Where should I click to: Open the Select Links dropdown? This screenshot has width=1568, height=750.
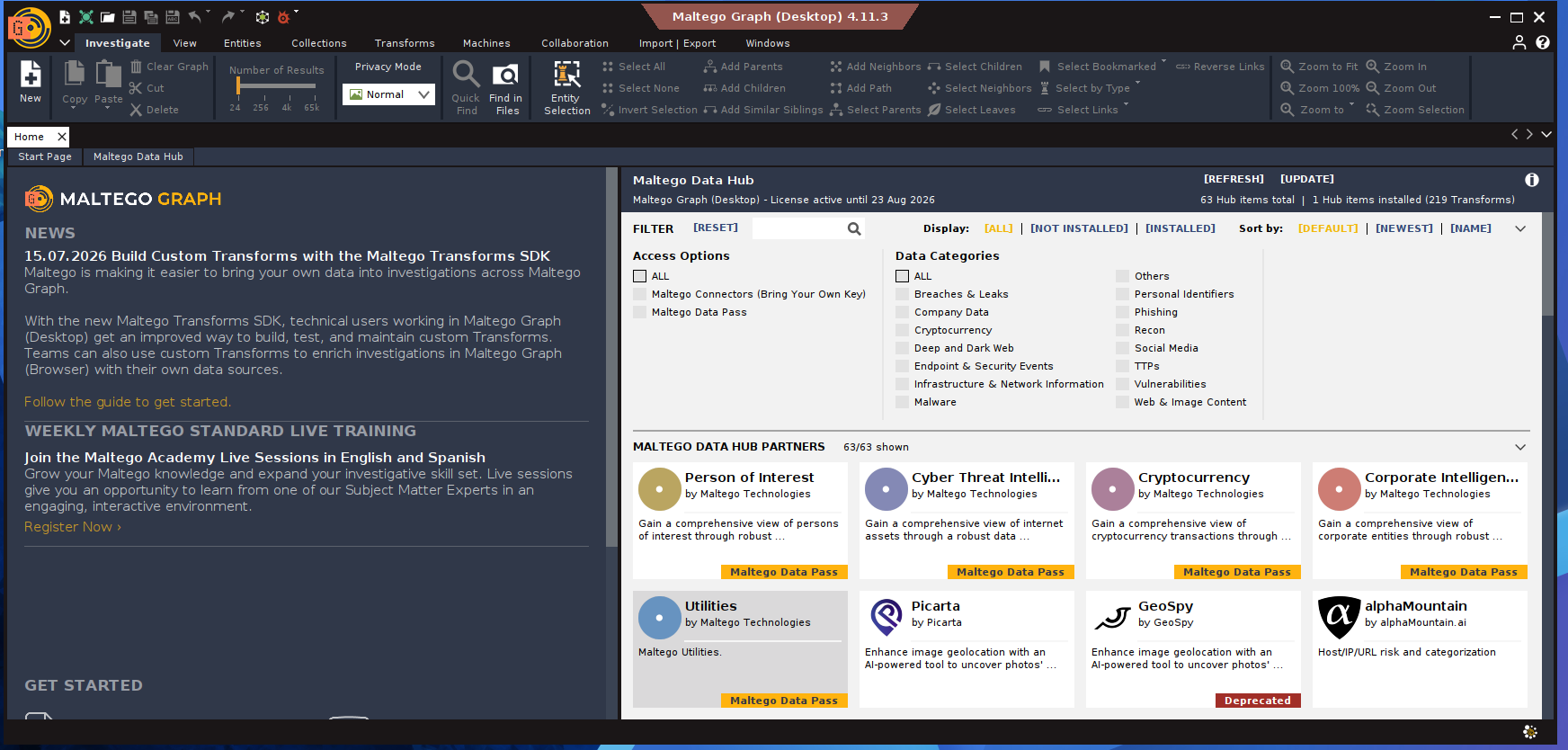1126,106
